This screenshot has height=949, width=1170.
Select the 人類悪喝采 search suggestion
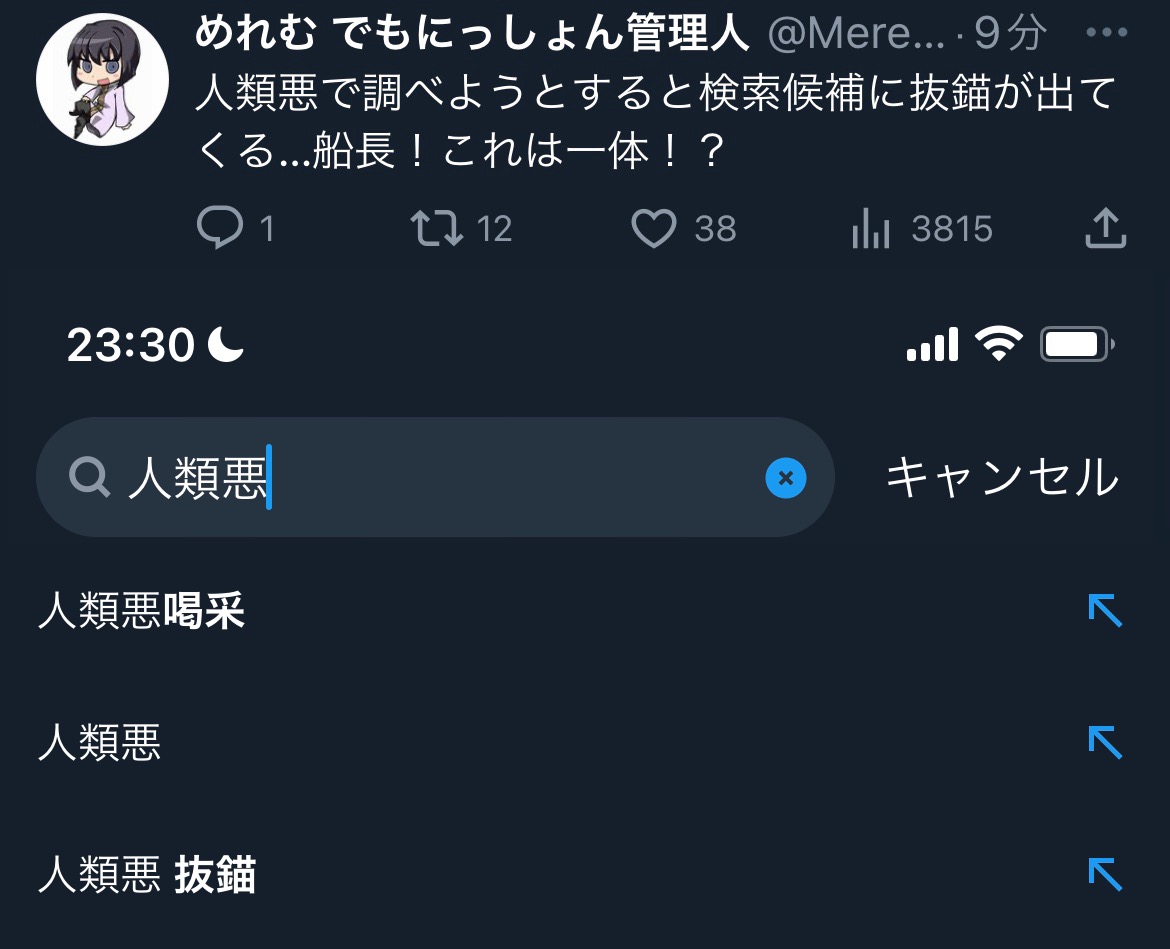pos(142,610)
